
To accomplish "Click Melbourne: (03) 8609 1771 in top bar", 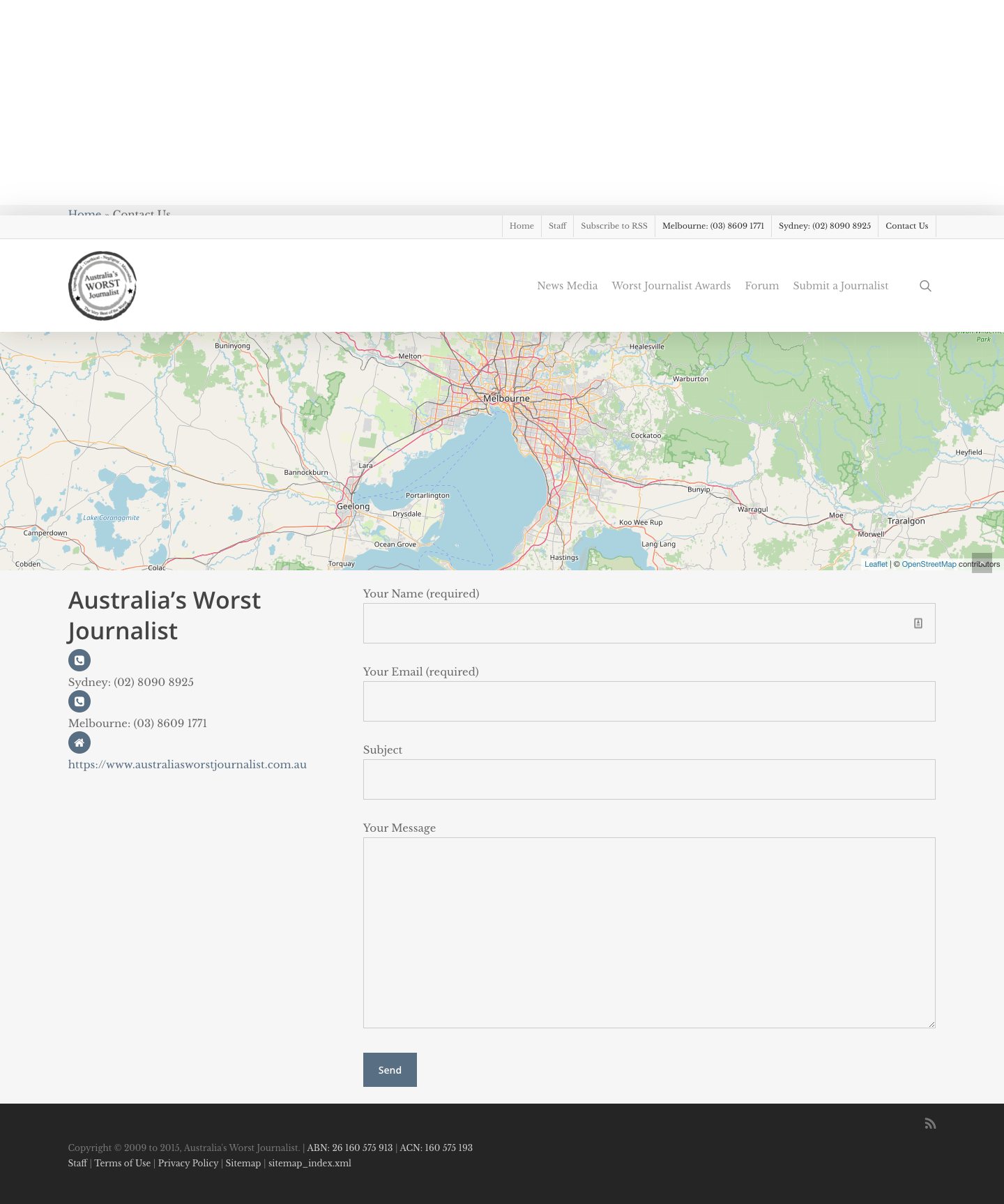I will [713, 226].
